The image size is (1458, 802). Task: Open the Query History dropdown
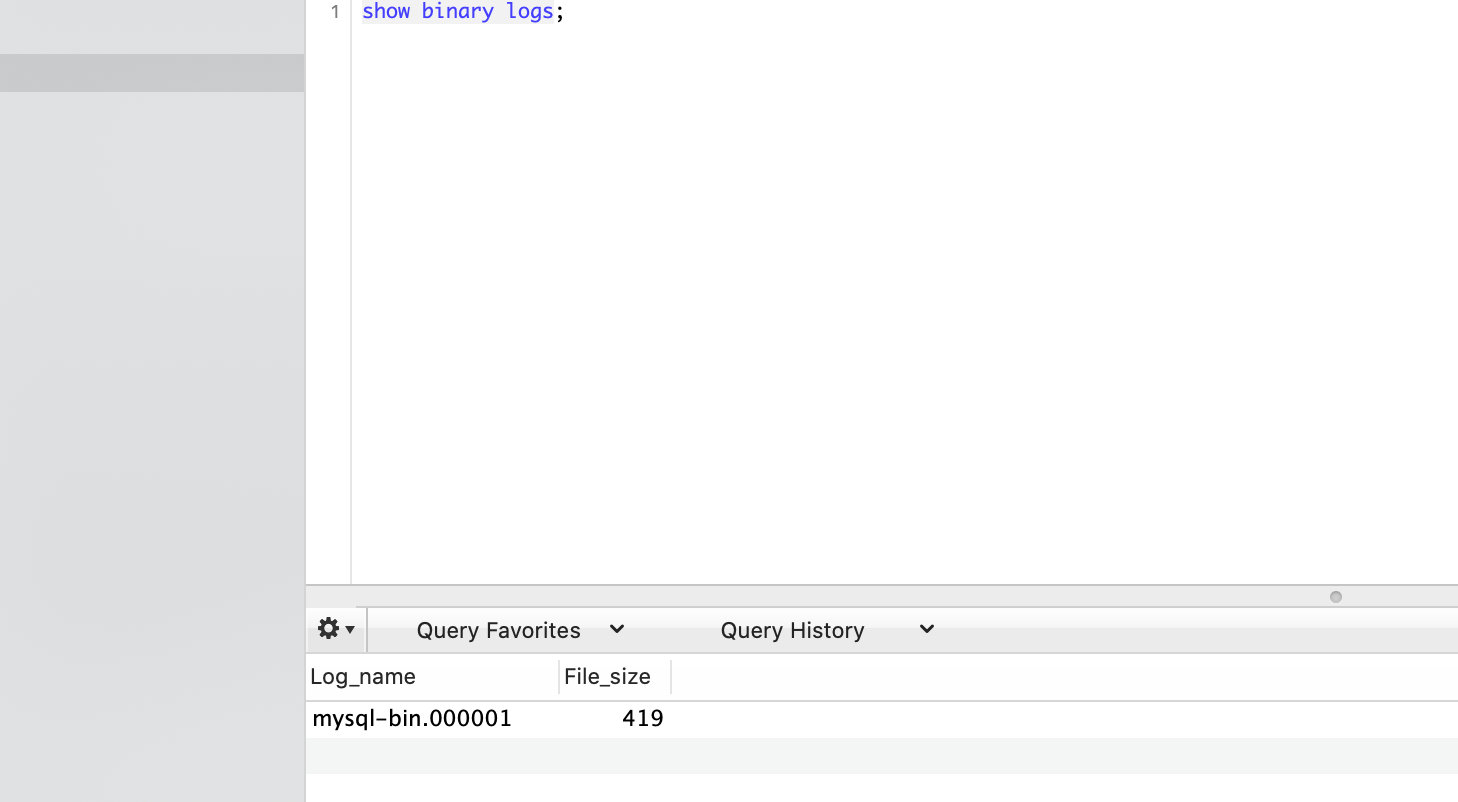click(827, 630)
